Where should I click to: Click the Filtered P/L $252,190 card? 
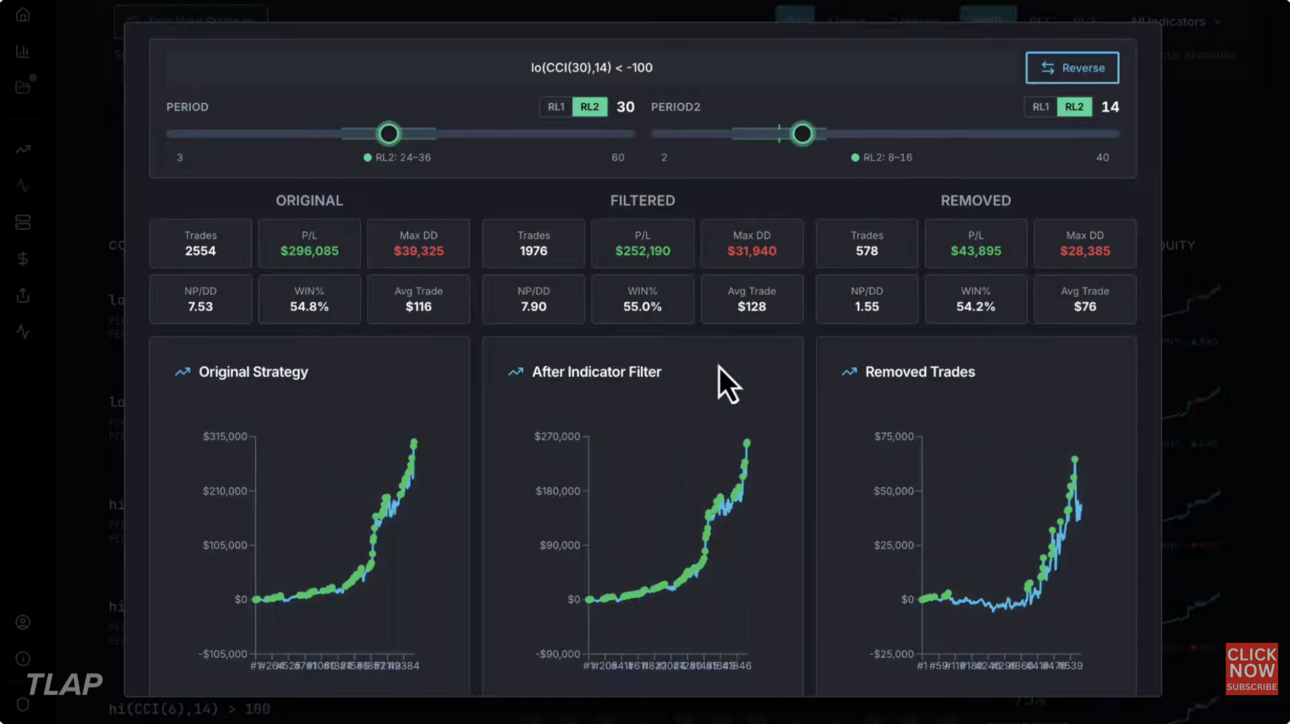[642, 244]
